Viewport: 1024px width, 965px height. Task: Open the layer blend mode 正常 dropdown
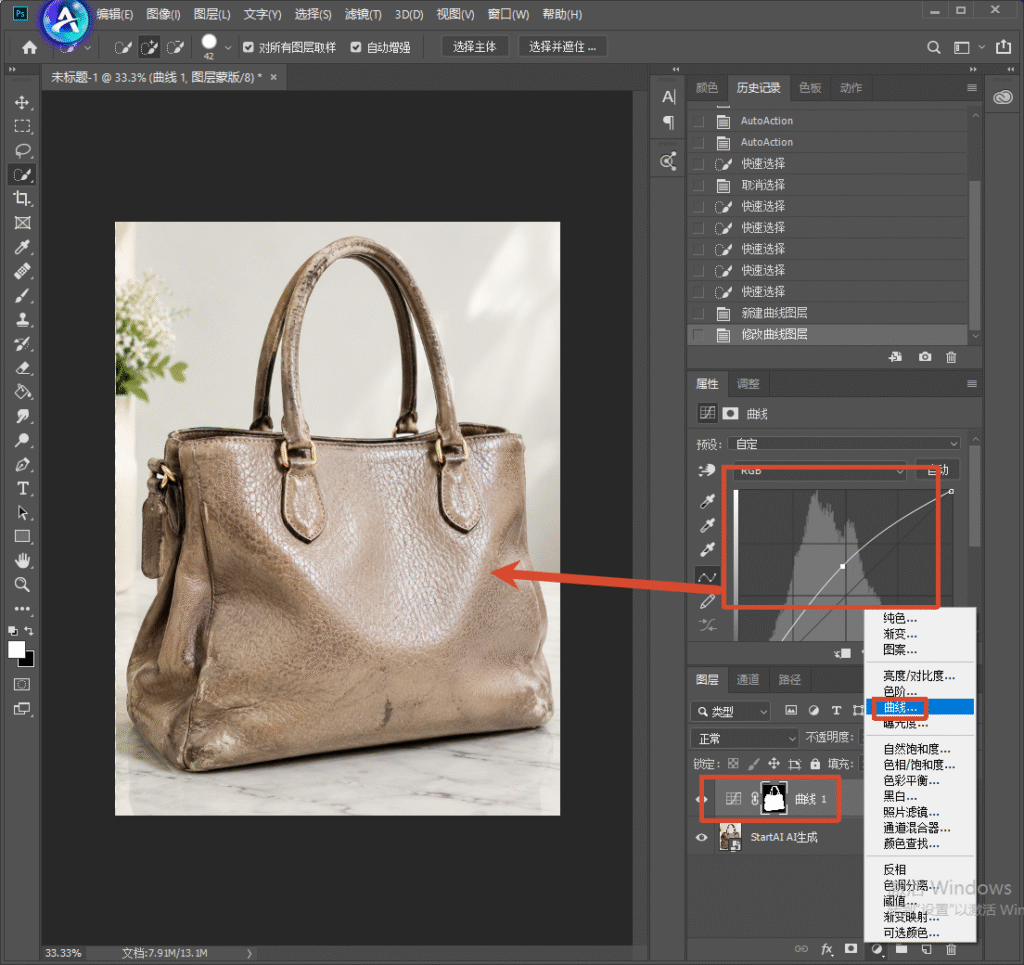pos(744,738)
